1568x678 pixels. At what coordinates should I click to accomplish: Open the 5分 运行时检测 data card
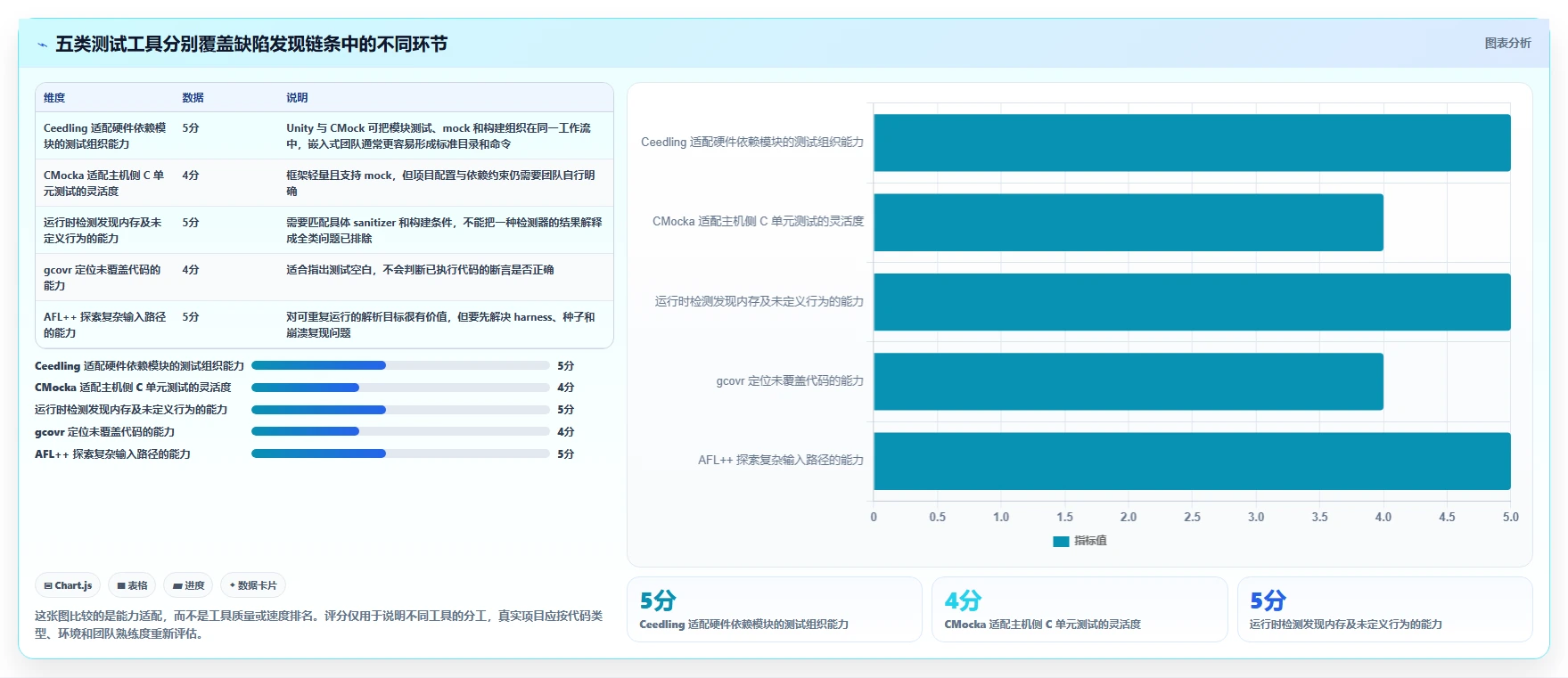[1384, 609]
